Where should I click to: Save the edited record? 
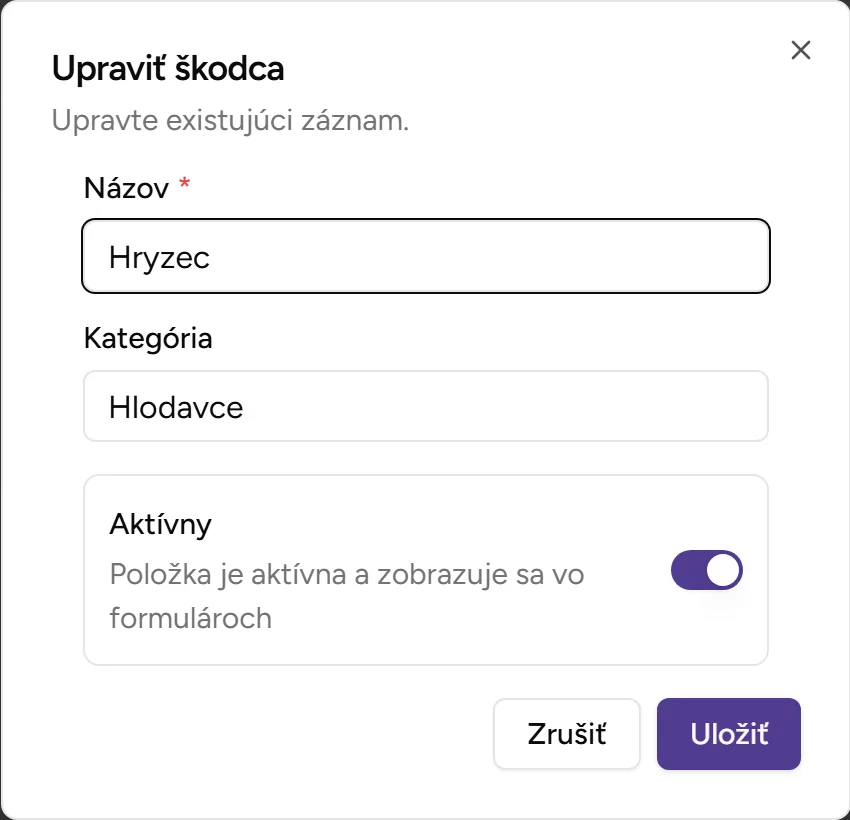pyautogui.click(x=728, y=733)
